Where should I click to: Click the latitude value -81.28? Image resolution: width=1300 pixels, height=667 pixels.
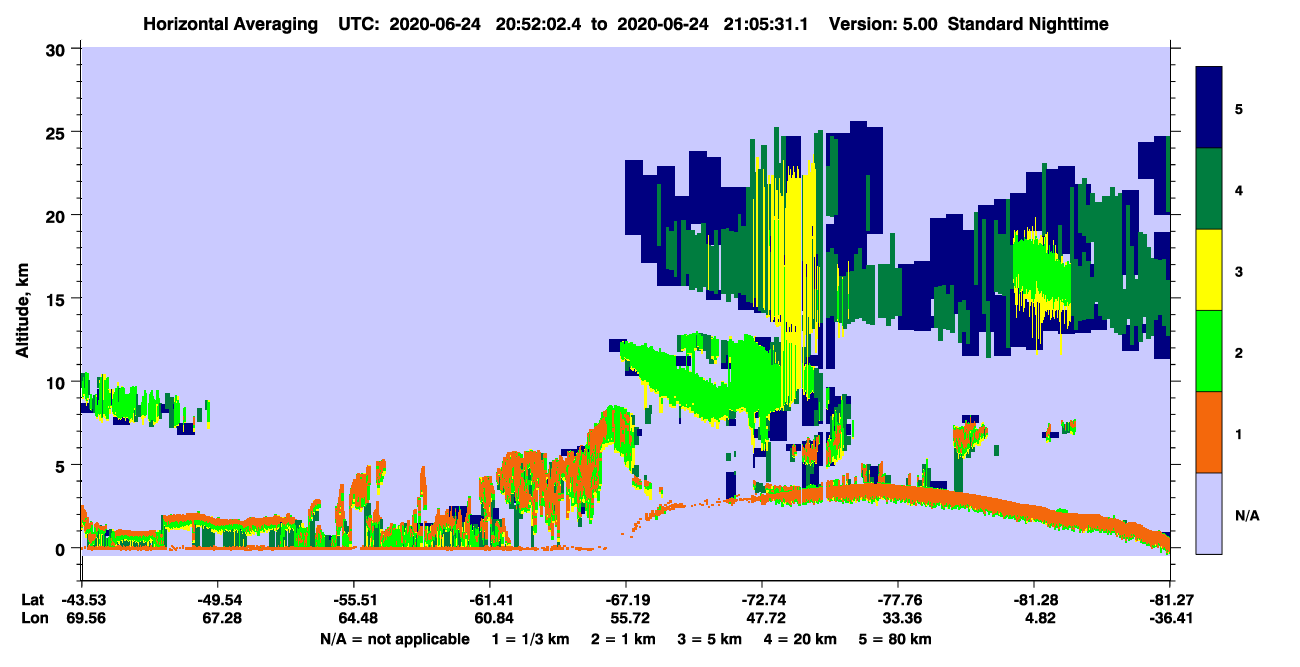tap(1034, 600)
